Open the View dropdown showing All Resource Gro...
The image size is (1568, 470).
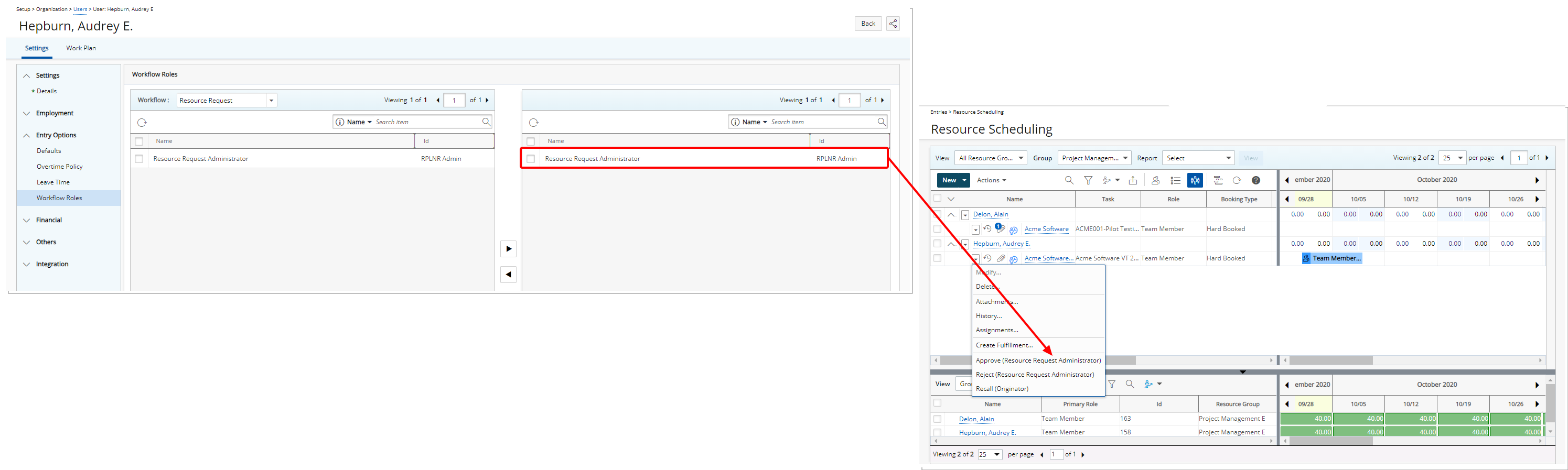[990, 158]
